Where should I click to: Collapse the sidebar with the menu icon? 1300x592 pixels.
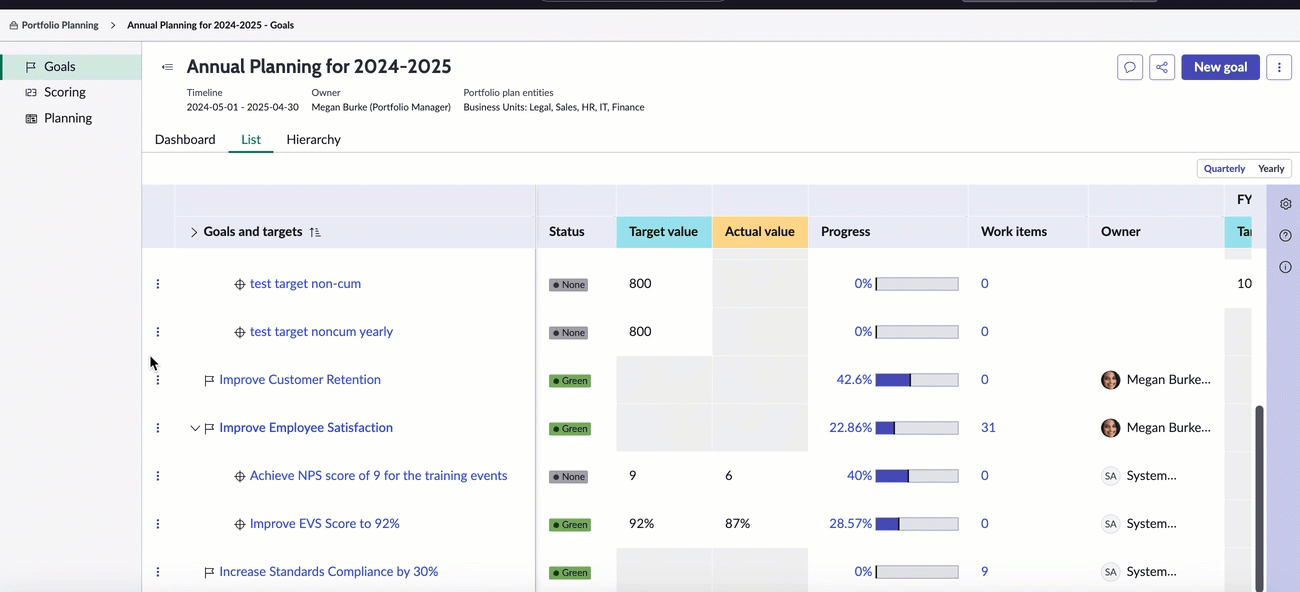(x=167, y=67)
